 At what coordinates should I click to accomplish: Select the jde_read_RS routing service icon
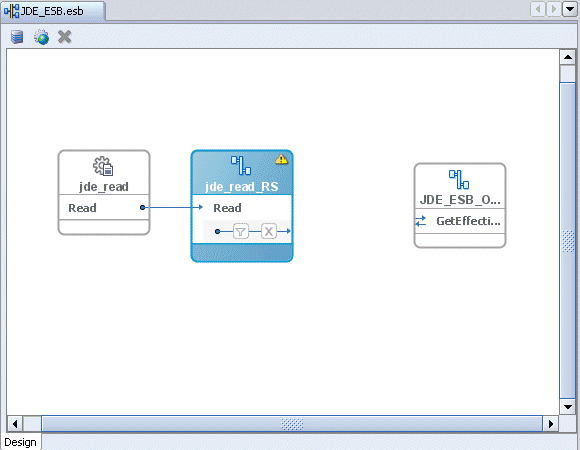click(x=241, y=165)
